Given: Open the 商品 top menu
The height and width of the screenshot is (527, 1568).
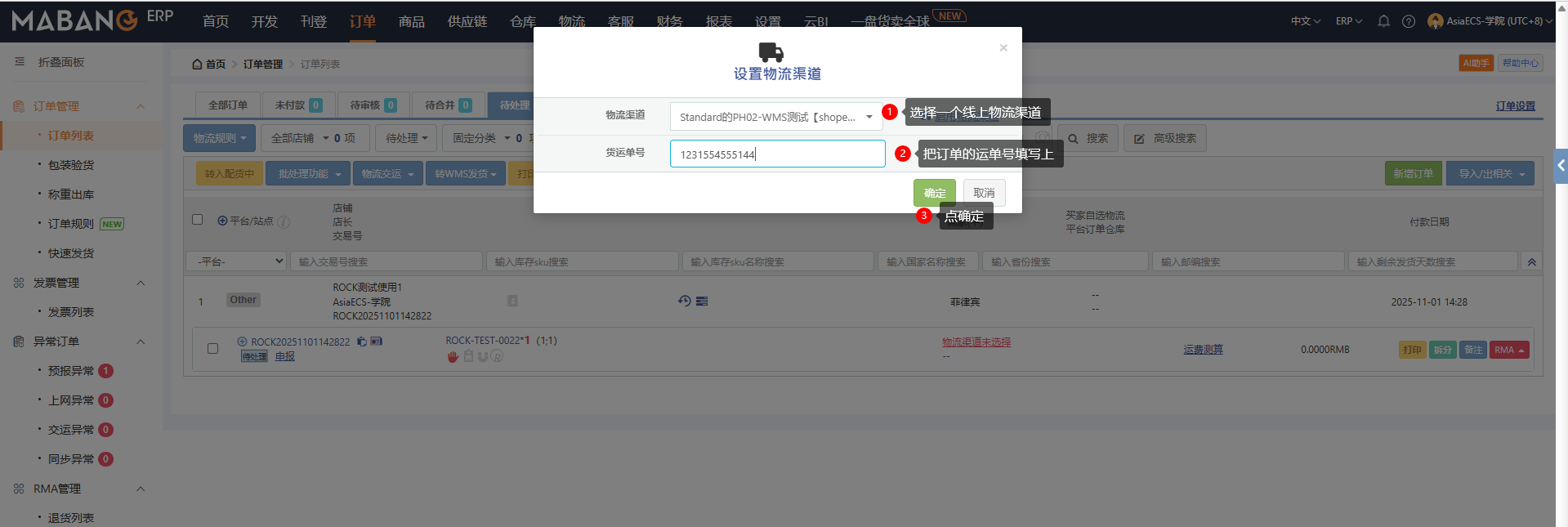Looking at the screenshot, I should point(411,21).
